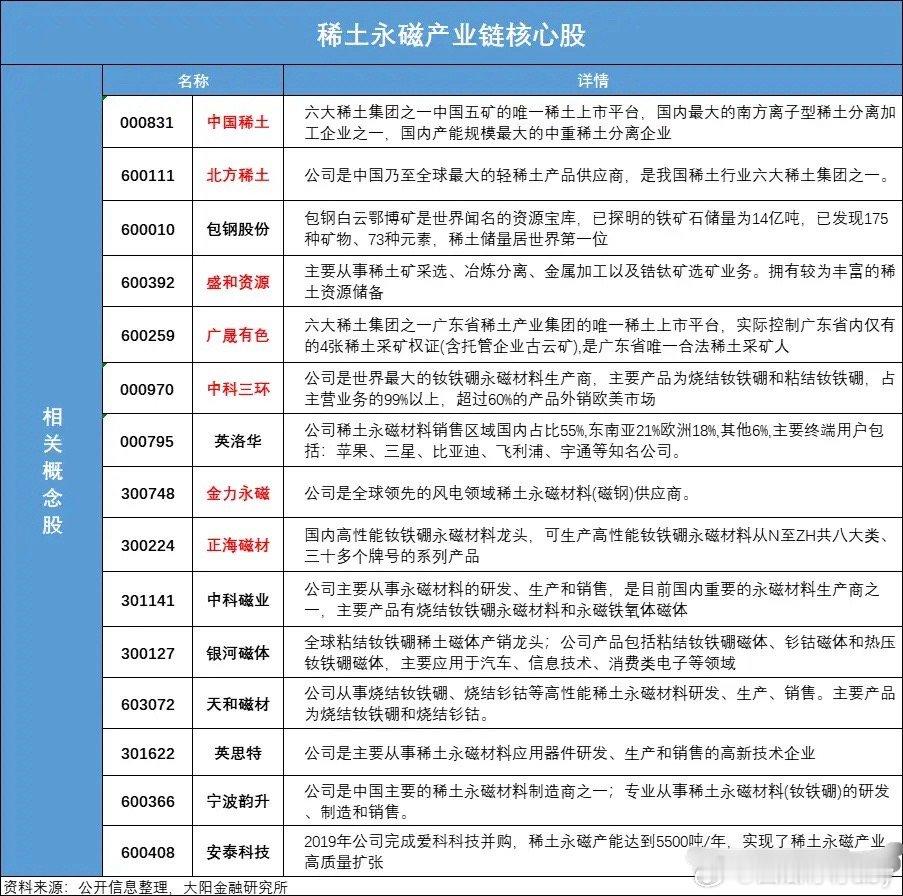Click the 中科磁业 details about 永磁铁氧体磁体

coord(592,599)
